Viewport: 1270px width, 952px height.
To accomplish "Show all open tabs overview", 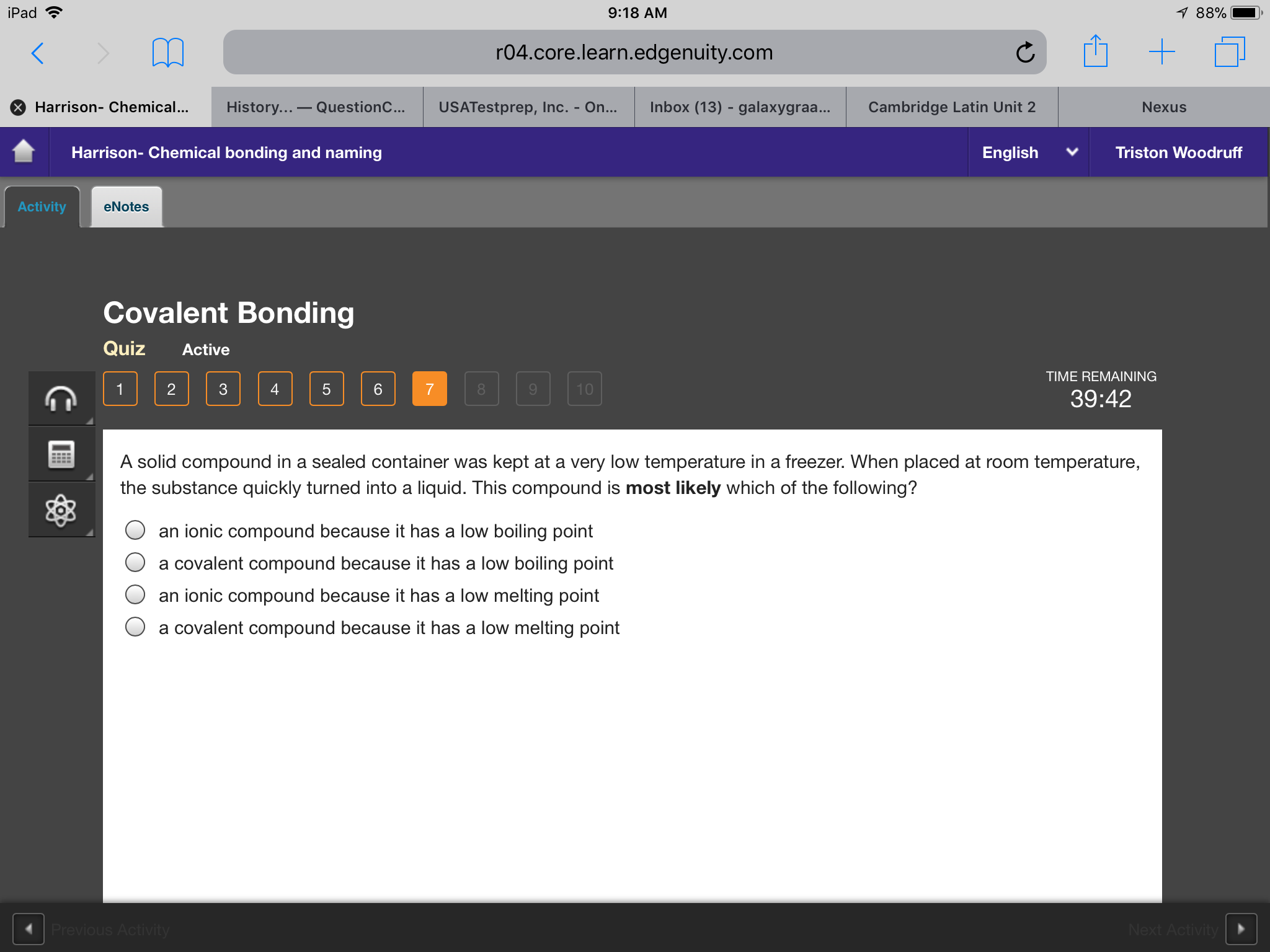I will (1229, 52).
